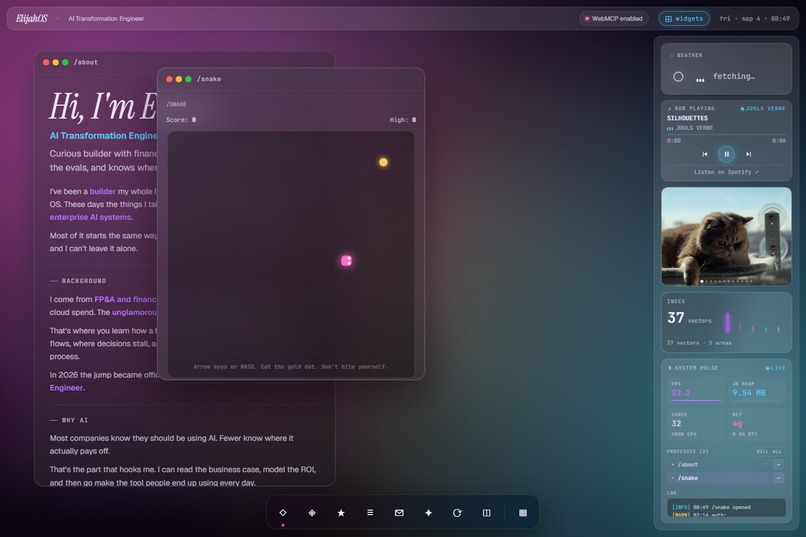Click the diamond-with-center-dot dock icon

pyautogui.click(x=312, y=512)
